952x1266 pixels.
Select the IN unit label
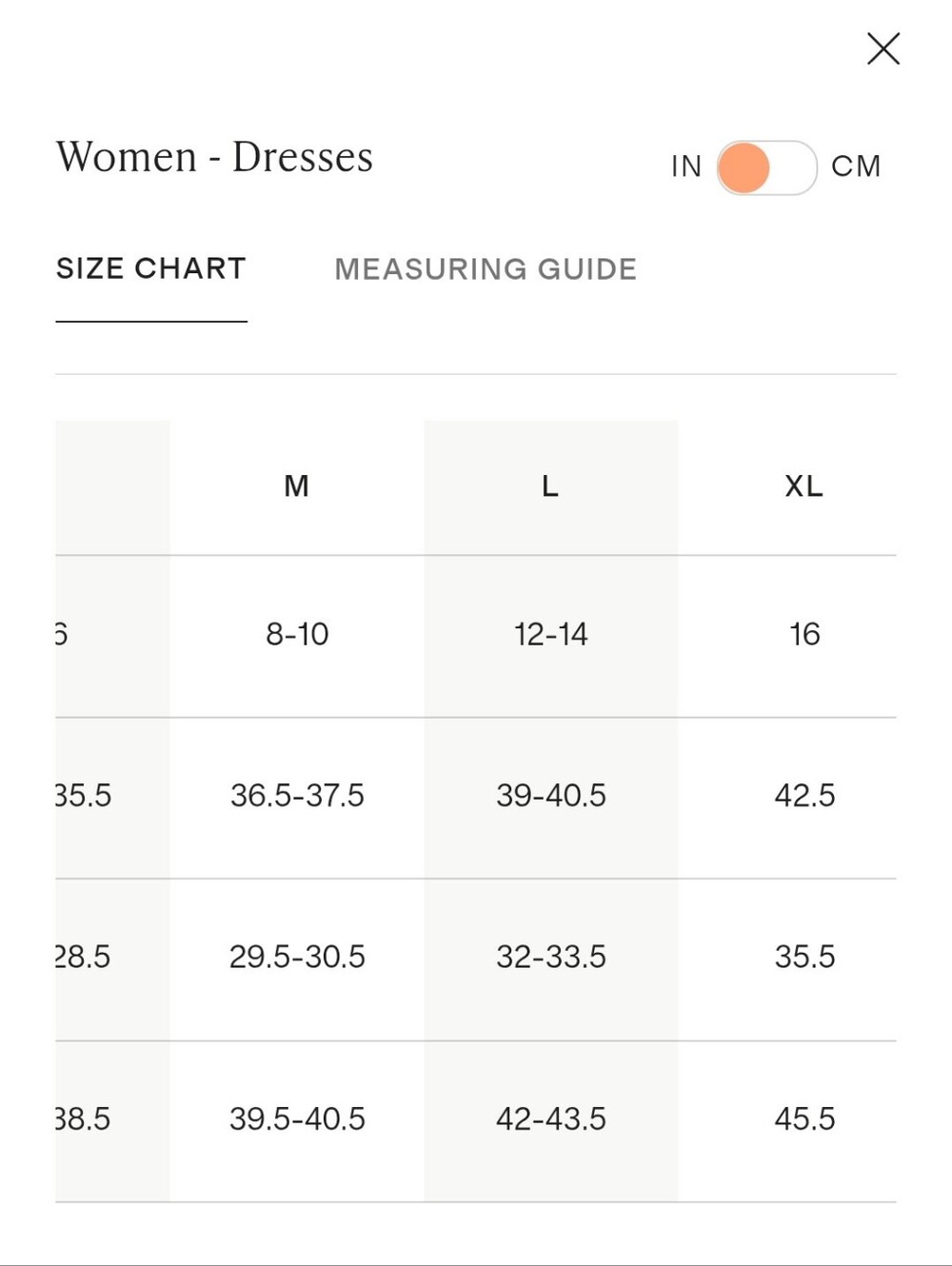pos(686,167)
